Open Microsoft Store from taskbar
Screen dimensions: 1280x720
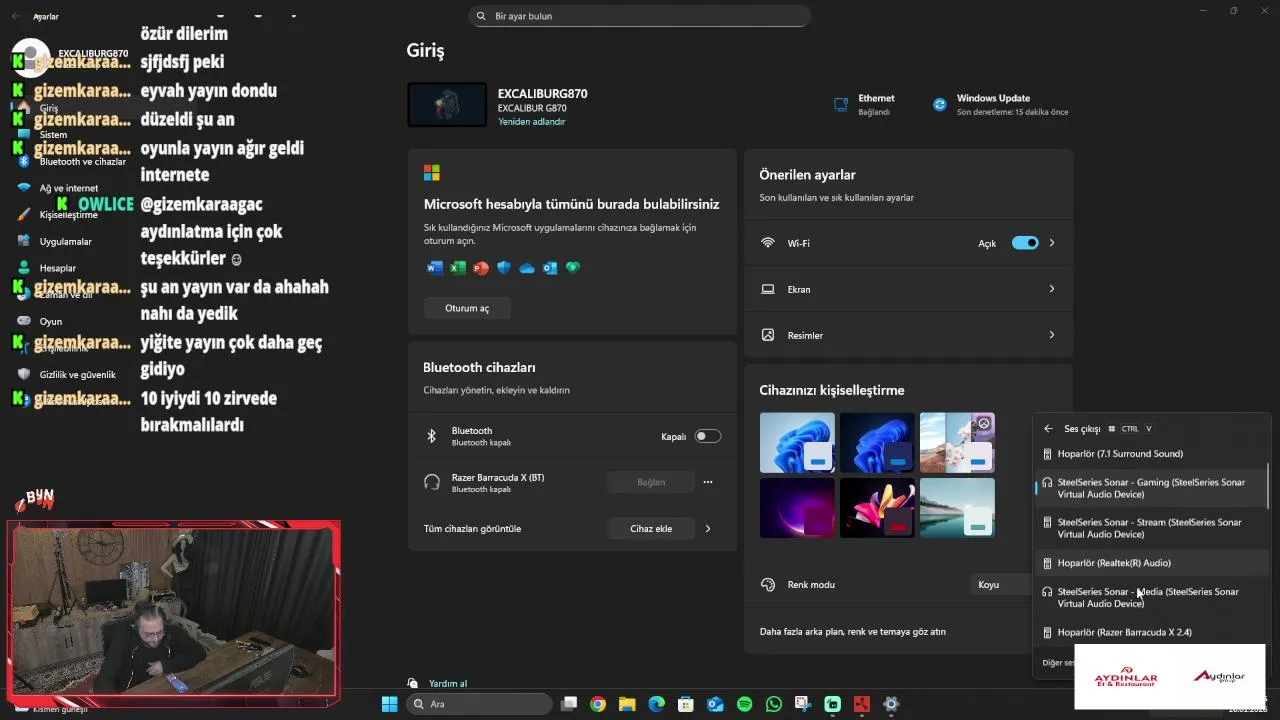686,704
